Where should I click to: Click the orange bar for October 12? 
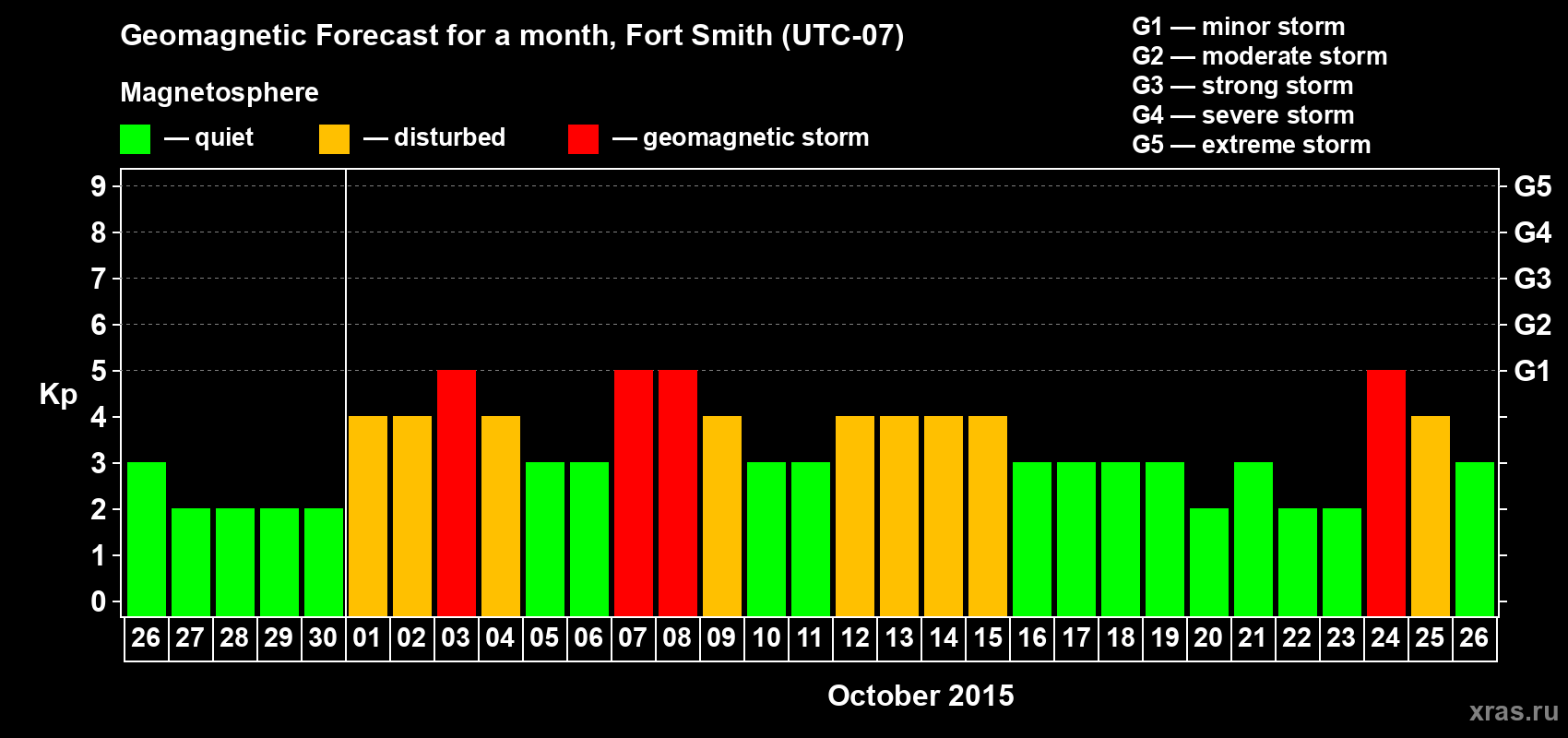pos(855,516)
